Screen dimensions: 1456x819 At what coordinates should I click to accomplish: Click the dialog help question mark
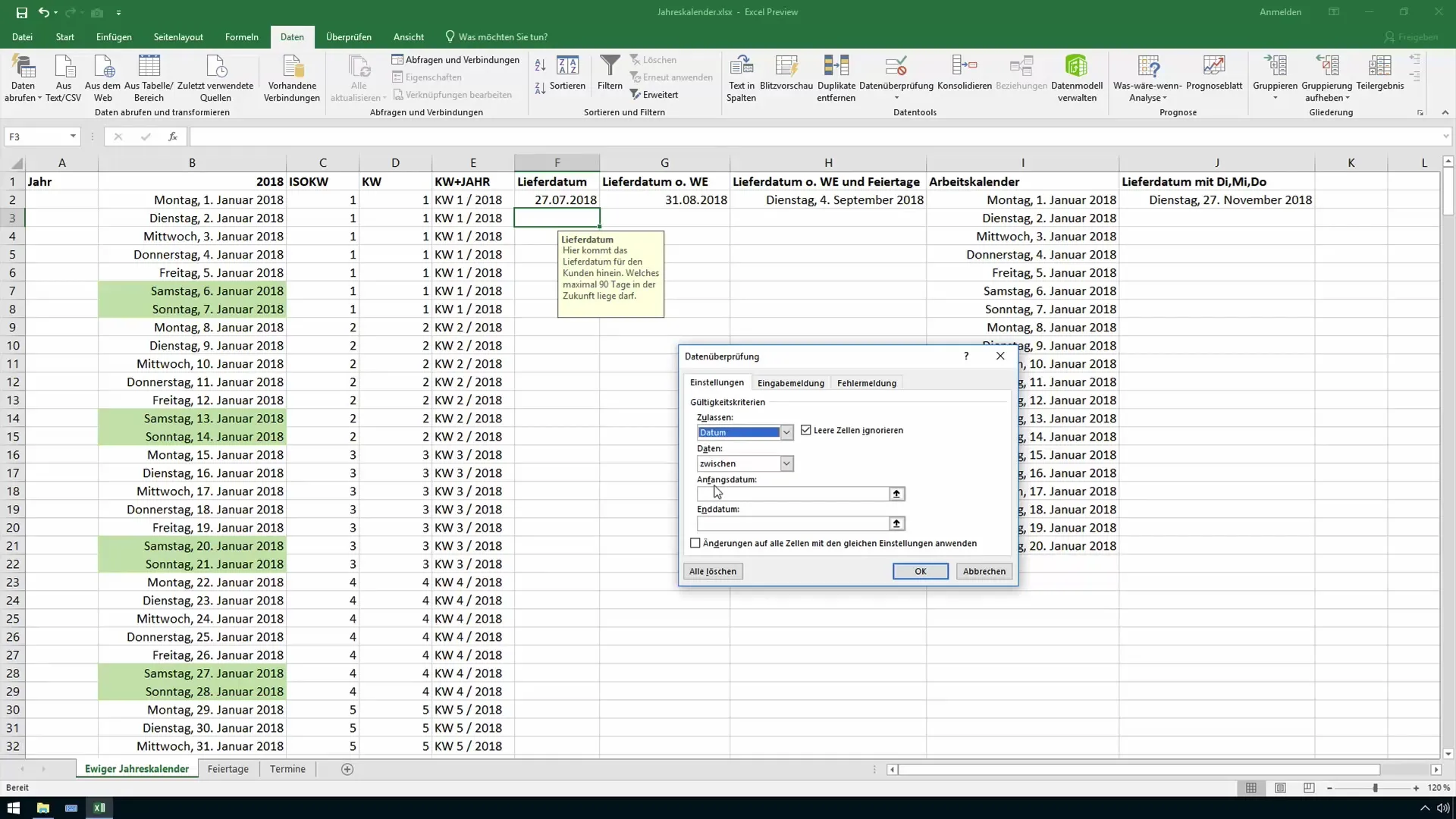[x=966, y=356]
